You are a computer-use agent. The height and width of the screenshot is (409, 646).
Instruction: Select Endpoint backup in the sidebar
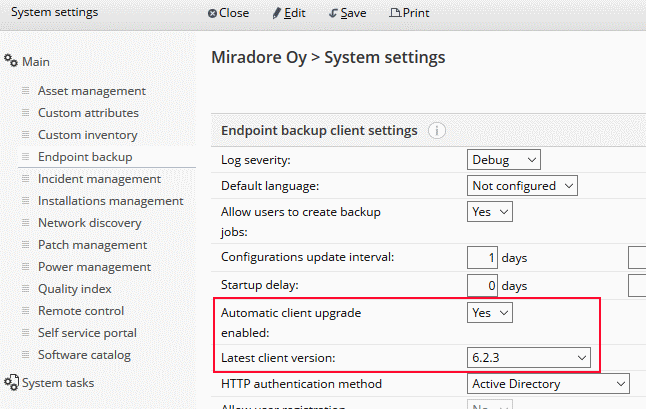pyautogui.click(x=85, y=157)
